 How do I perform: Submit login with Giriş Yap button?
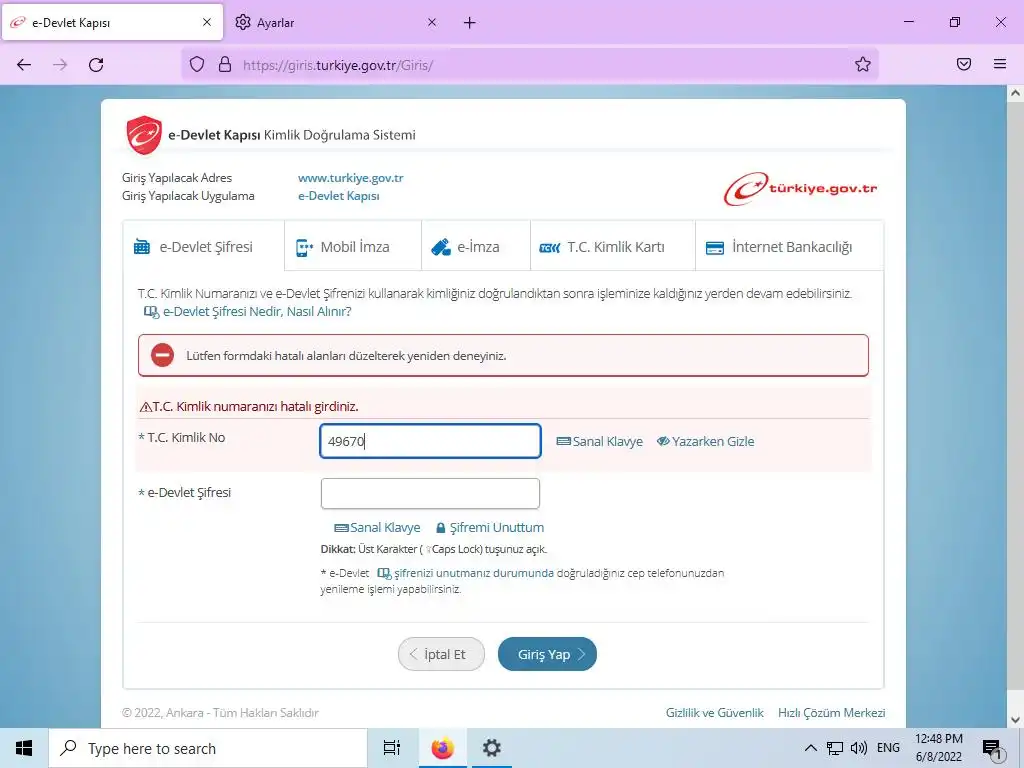(x=547, y=654)
